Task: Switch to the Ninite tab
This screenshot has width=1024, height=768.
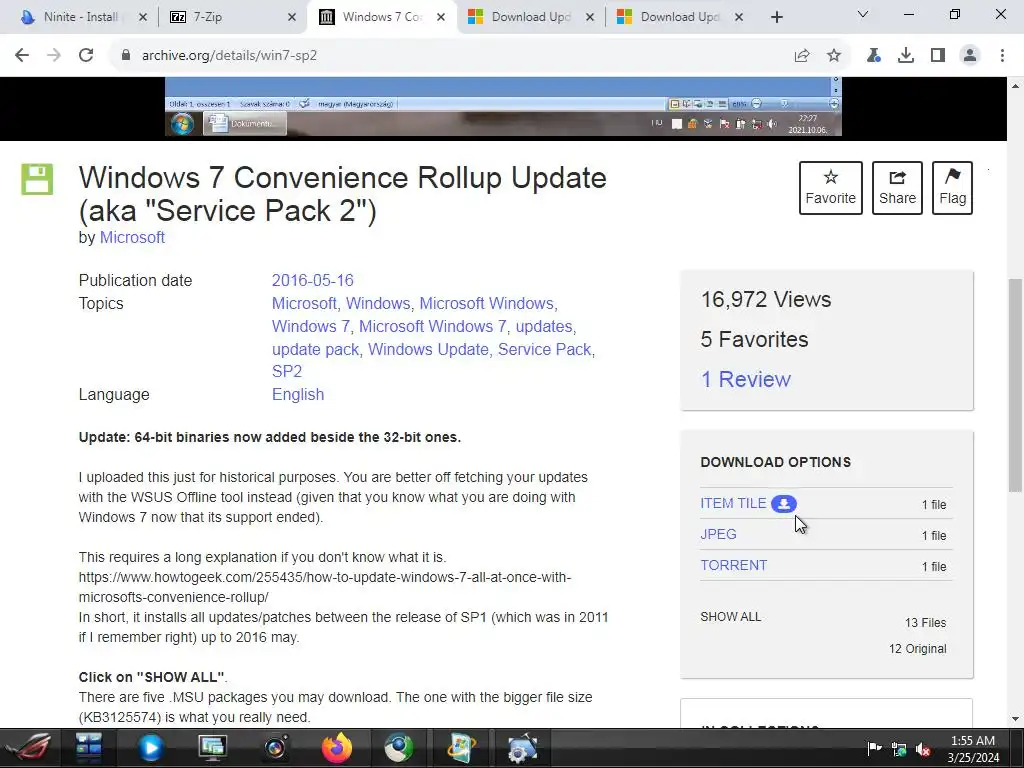Action: 80,17
